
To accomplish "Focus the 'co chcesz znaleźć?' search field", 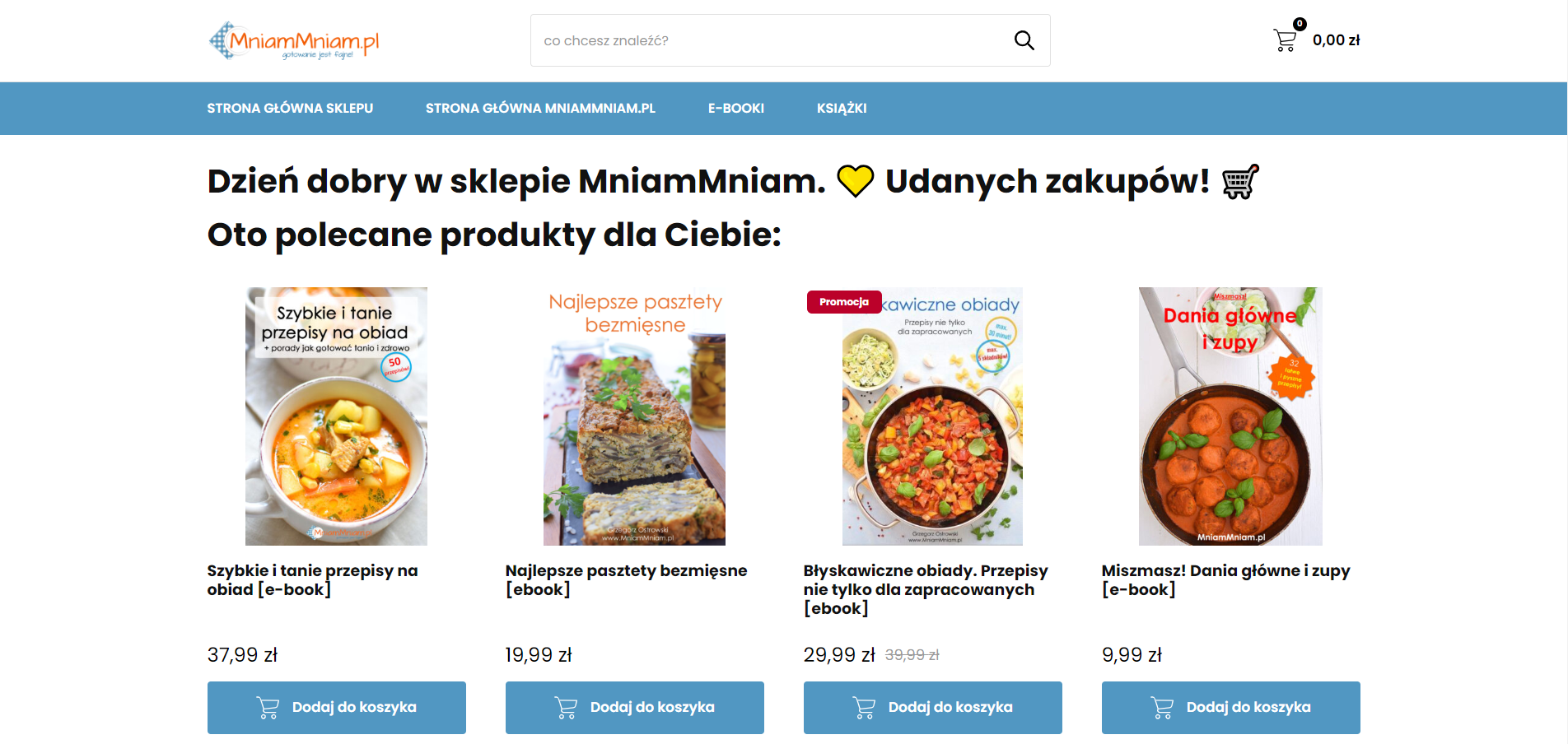I will pyautogui.click(x=766, y=40).
